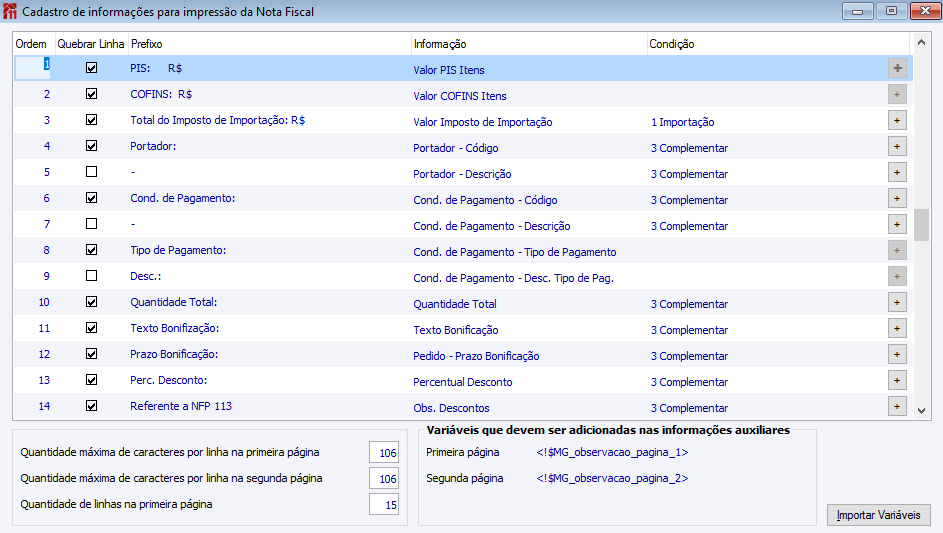Click plus button in Portador - Código row
The image size is (943, 533).
(897, 147)
